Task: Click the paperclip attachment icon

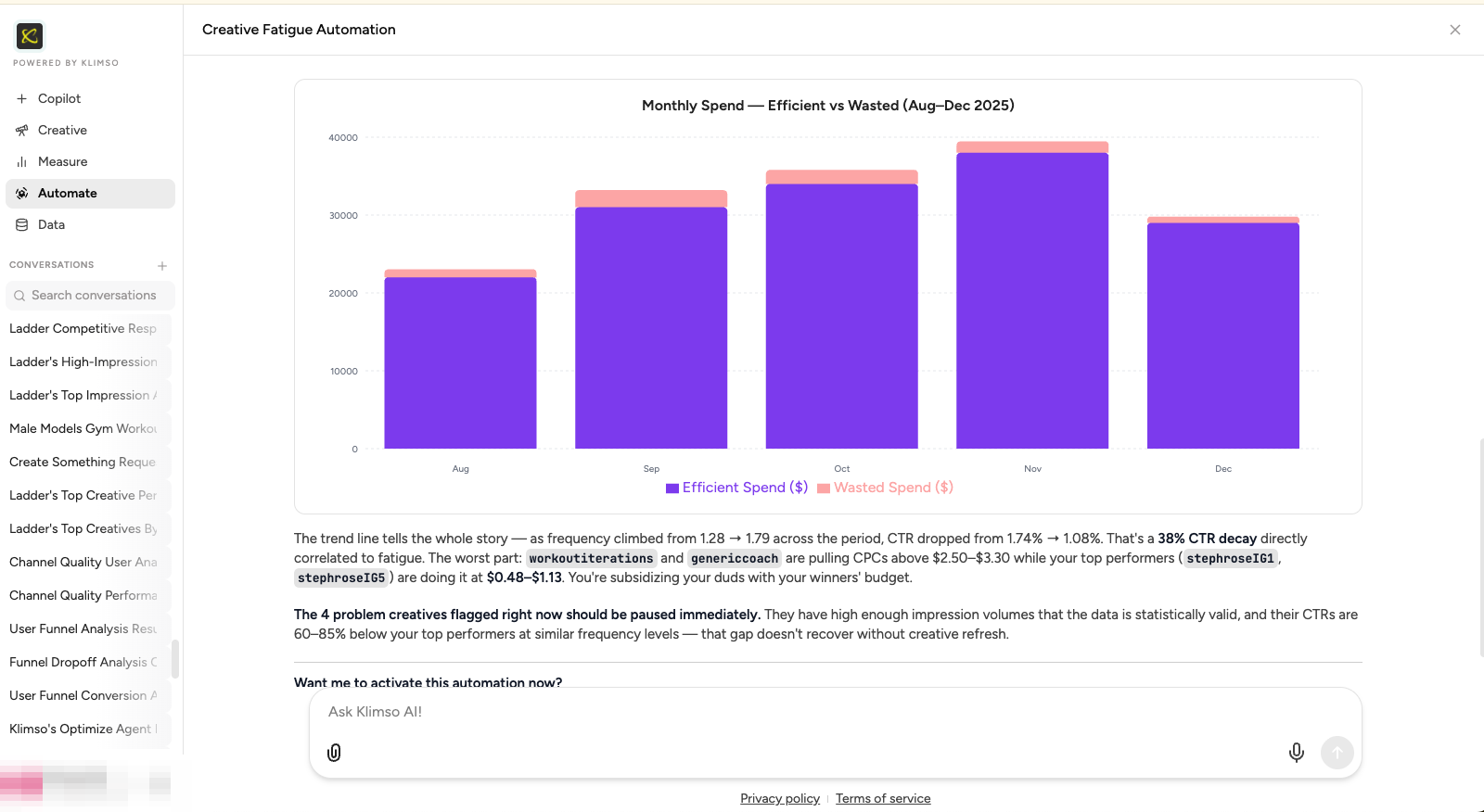Action: point(334,753)
